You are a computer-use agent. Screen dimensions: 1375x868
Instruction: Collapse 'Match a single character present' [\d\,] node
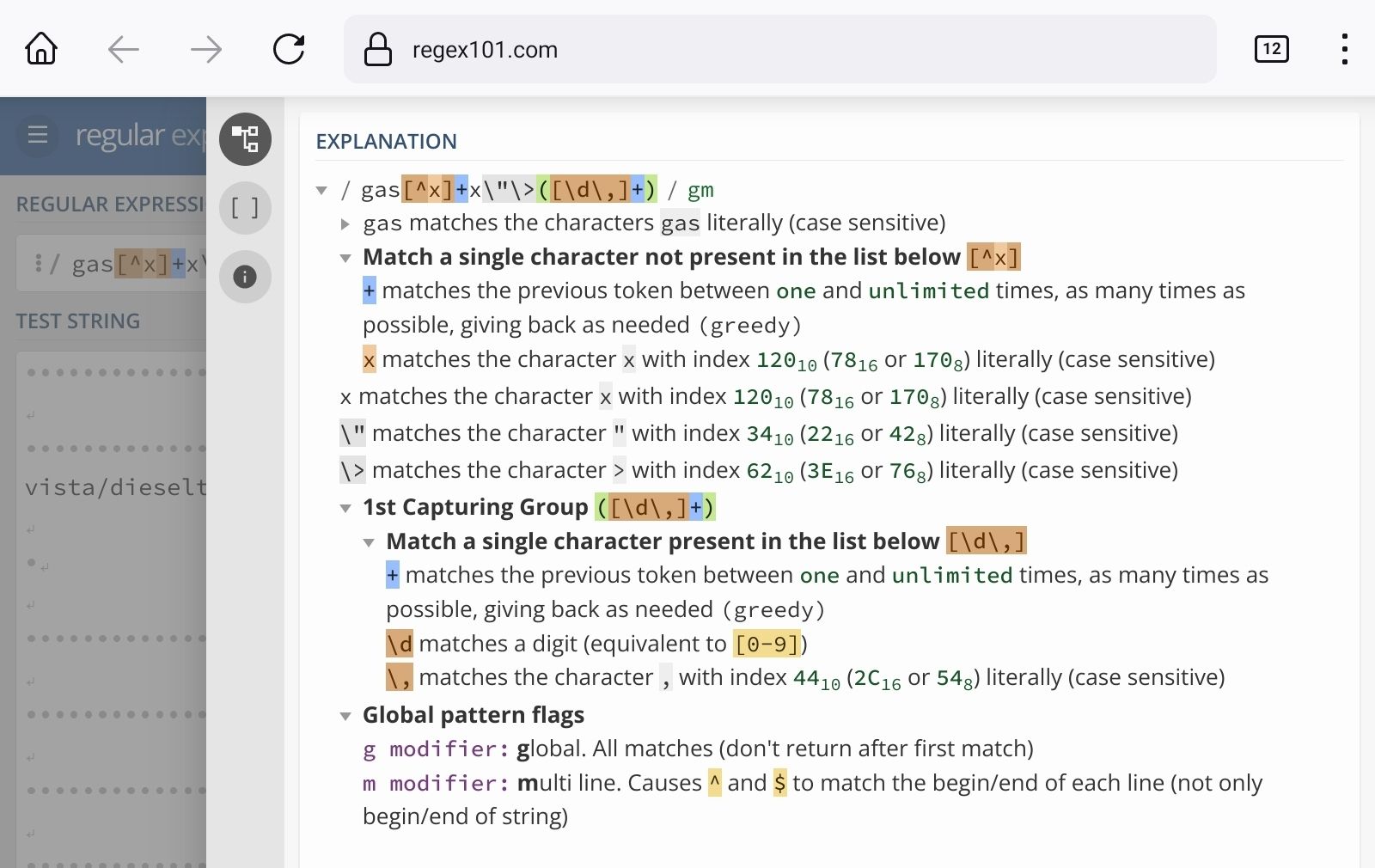coord(369,542)
